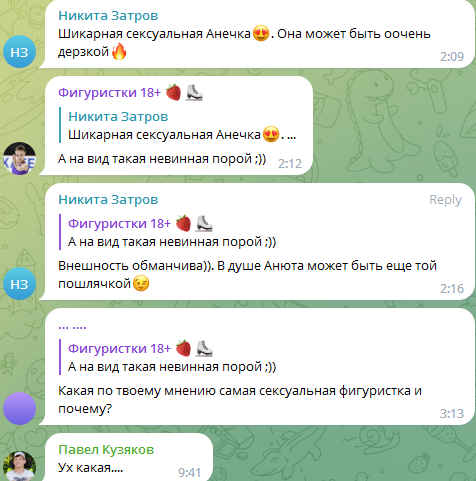Screen dimensions: 476x481
Task: Jump to quoted Фигуристки 18+ message in 2:16 reply
Action: pyautogui.click(x=168, y=232)
